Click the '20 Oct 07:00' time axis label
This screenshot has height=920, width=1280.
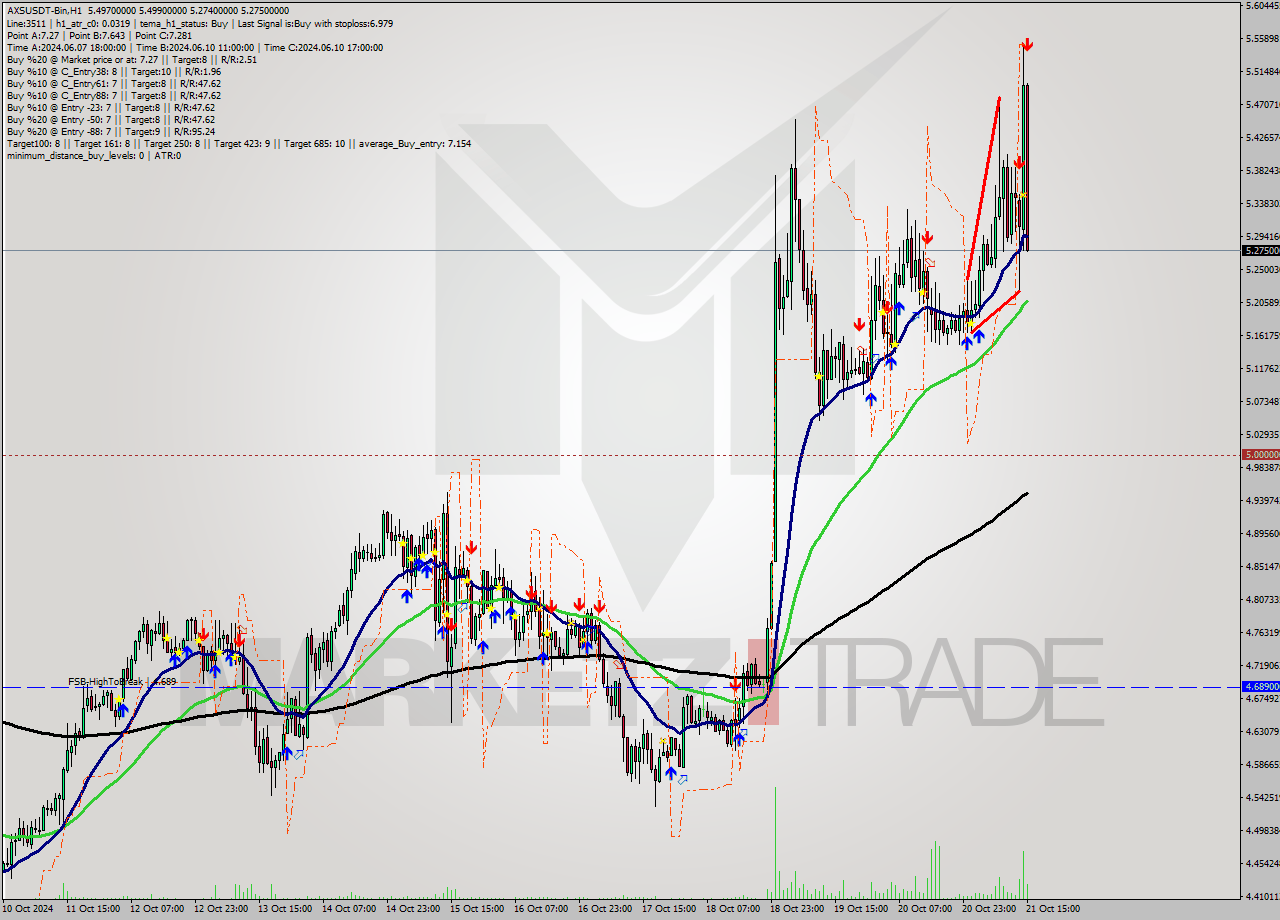pyautogui.click(x=925, y=909)
